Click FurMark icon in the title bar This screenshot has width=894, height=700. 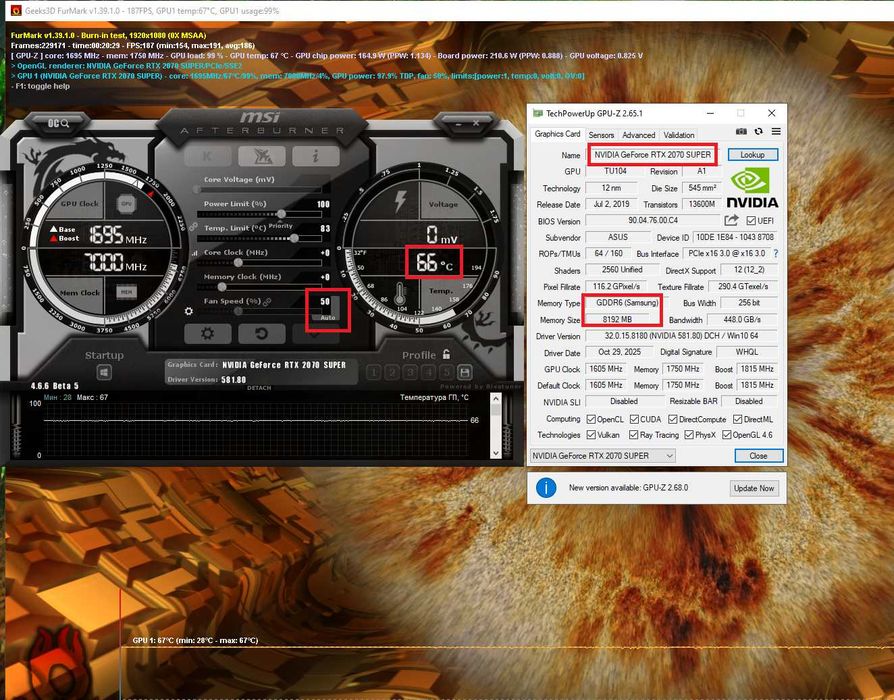coord(15,10)
